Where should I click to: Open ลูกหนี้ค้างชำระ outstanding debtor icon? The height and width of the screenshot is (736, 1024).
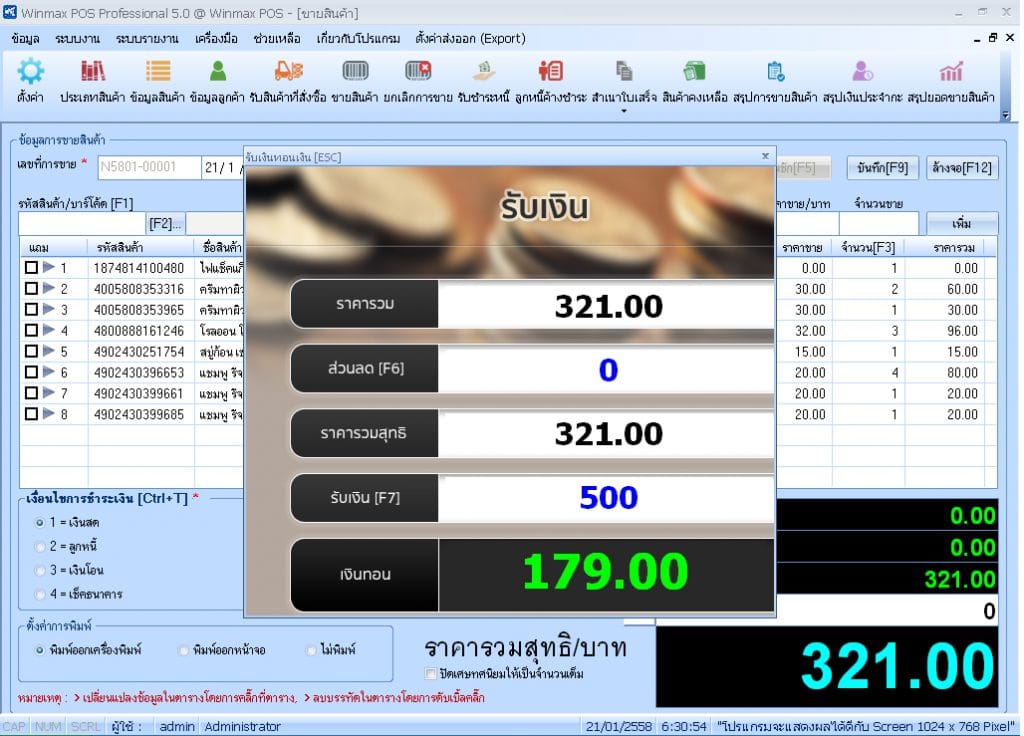click(551, 71)
